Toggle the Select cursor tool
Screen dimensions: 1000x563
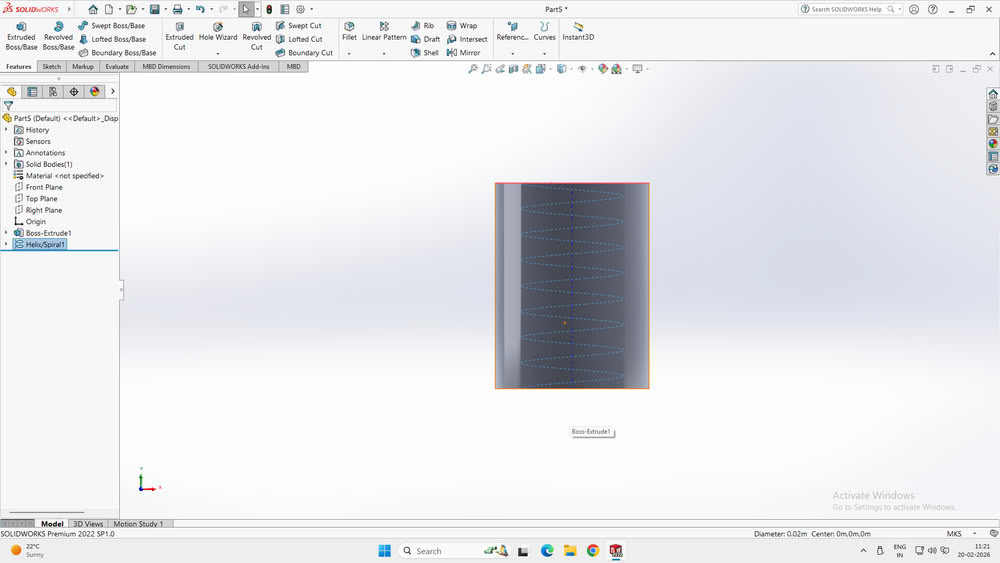[x=246, y=10]
